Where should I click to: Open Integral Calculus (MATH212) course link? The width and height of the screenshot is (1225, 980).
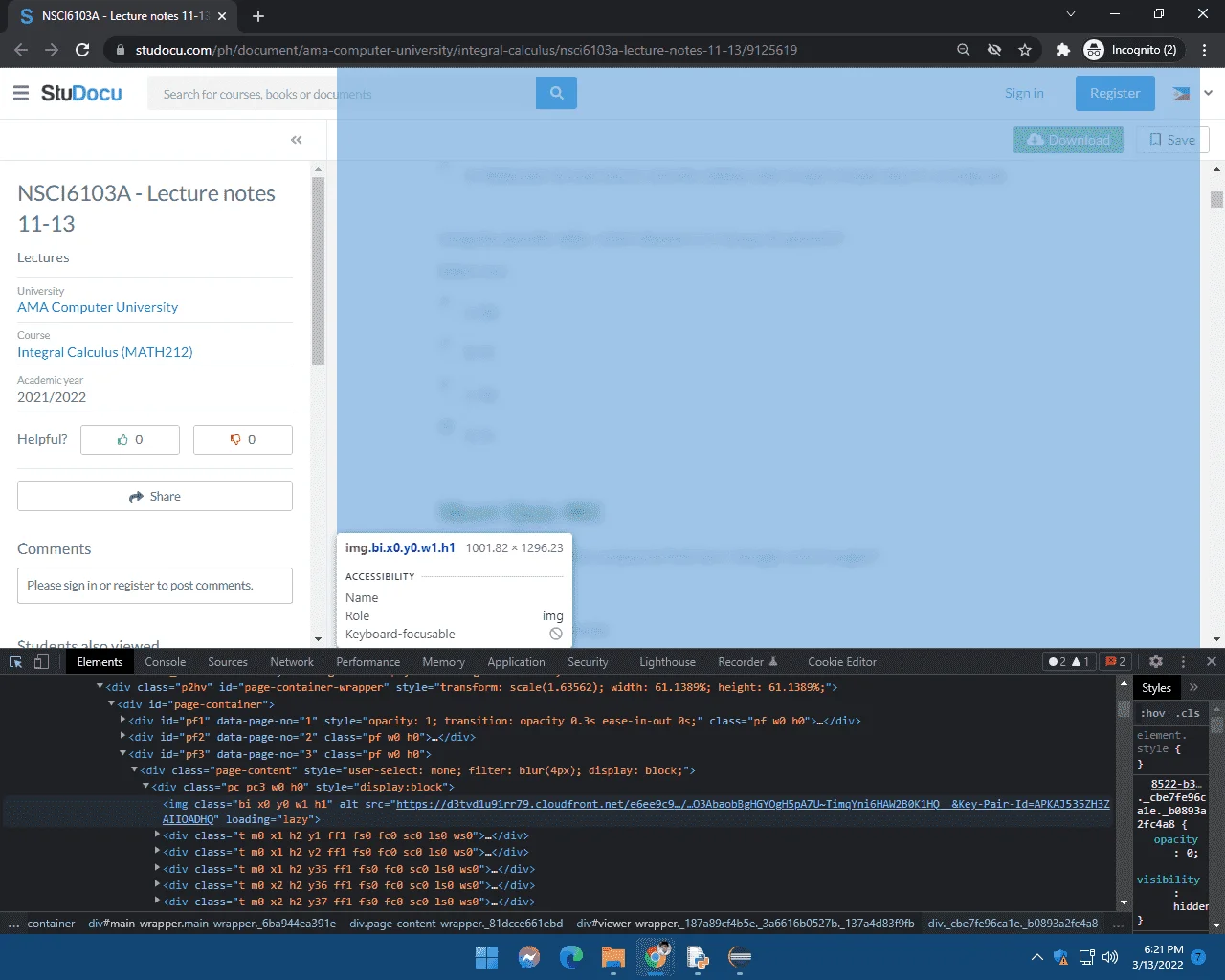pos(105,352)
